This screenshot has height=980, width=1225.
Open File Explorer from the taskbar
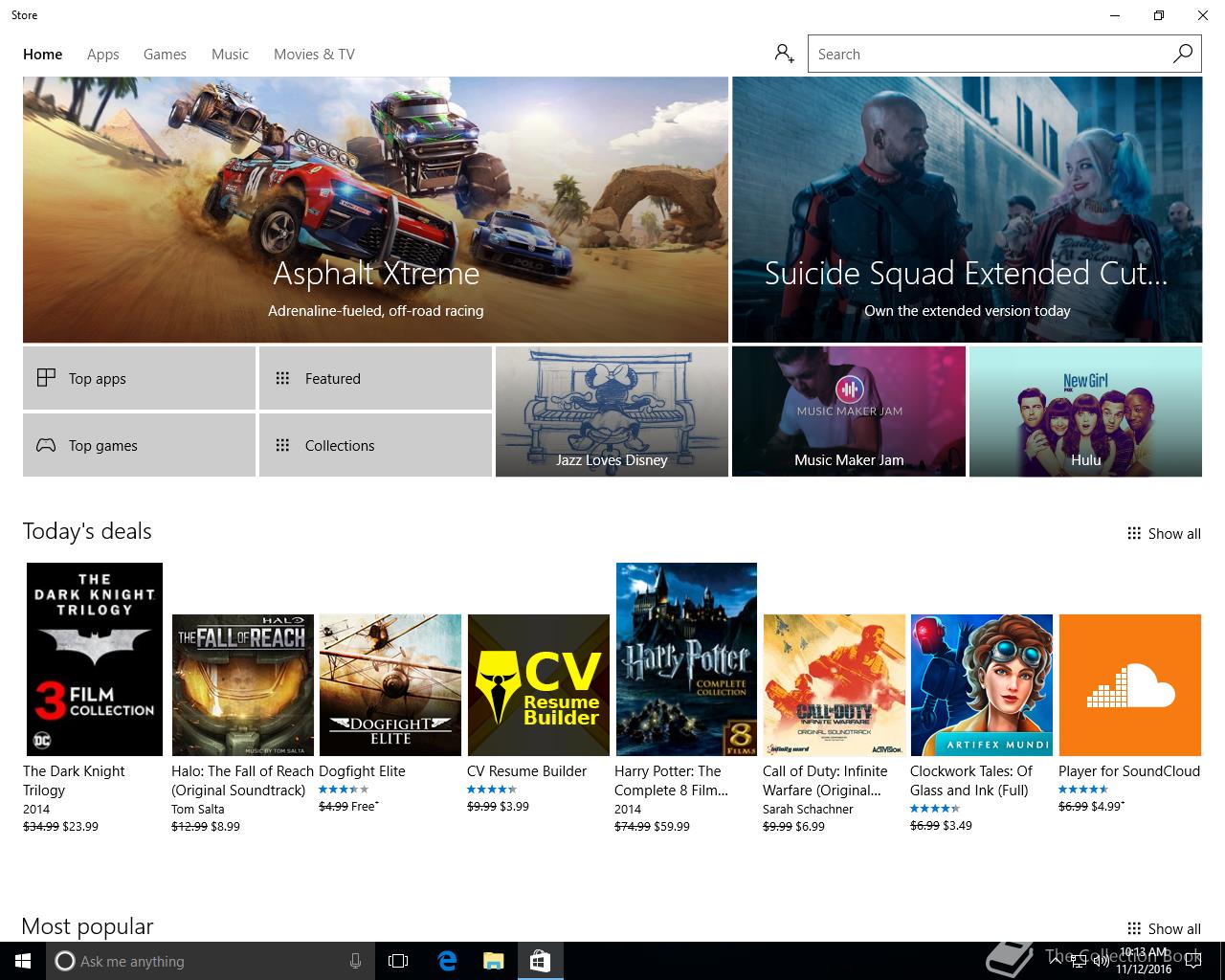[493, 961]
